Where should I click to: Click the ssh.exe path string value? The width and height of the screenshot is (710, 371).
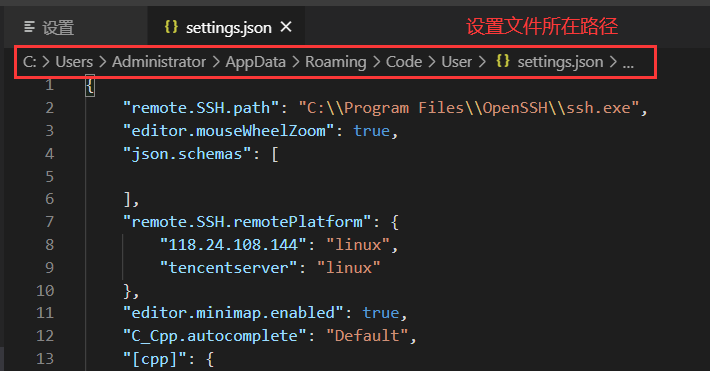coord(468,108)
